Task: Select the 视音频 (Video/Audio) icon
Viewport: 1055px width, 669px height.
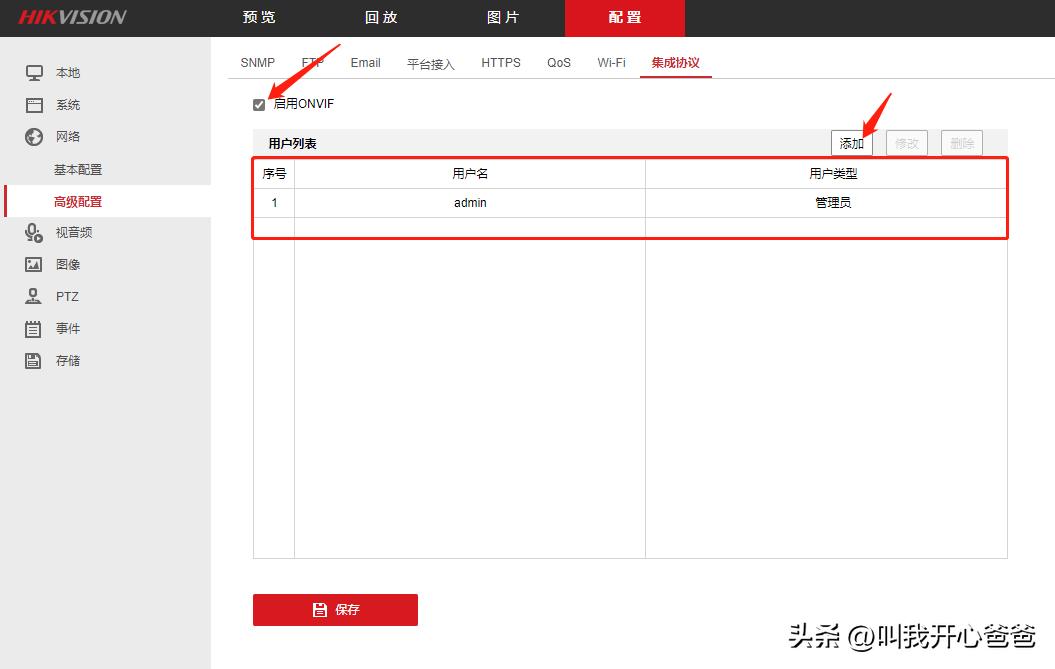Action: point(33,232)
